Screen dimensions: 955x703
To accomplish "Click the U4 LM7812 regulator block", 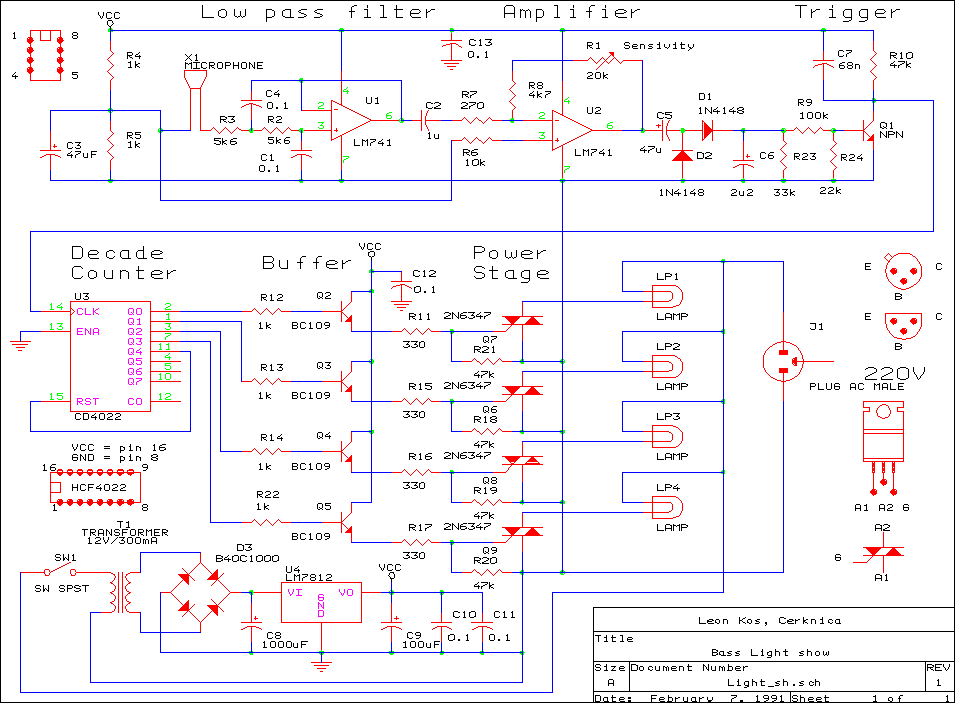I will click(321, 602).
